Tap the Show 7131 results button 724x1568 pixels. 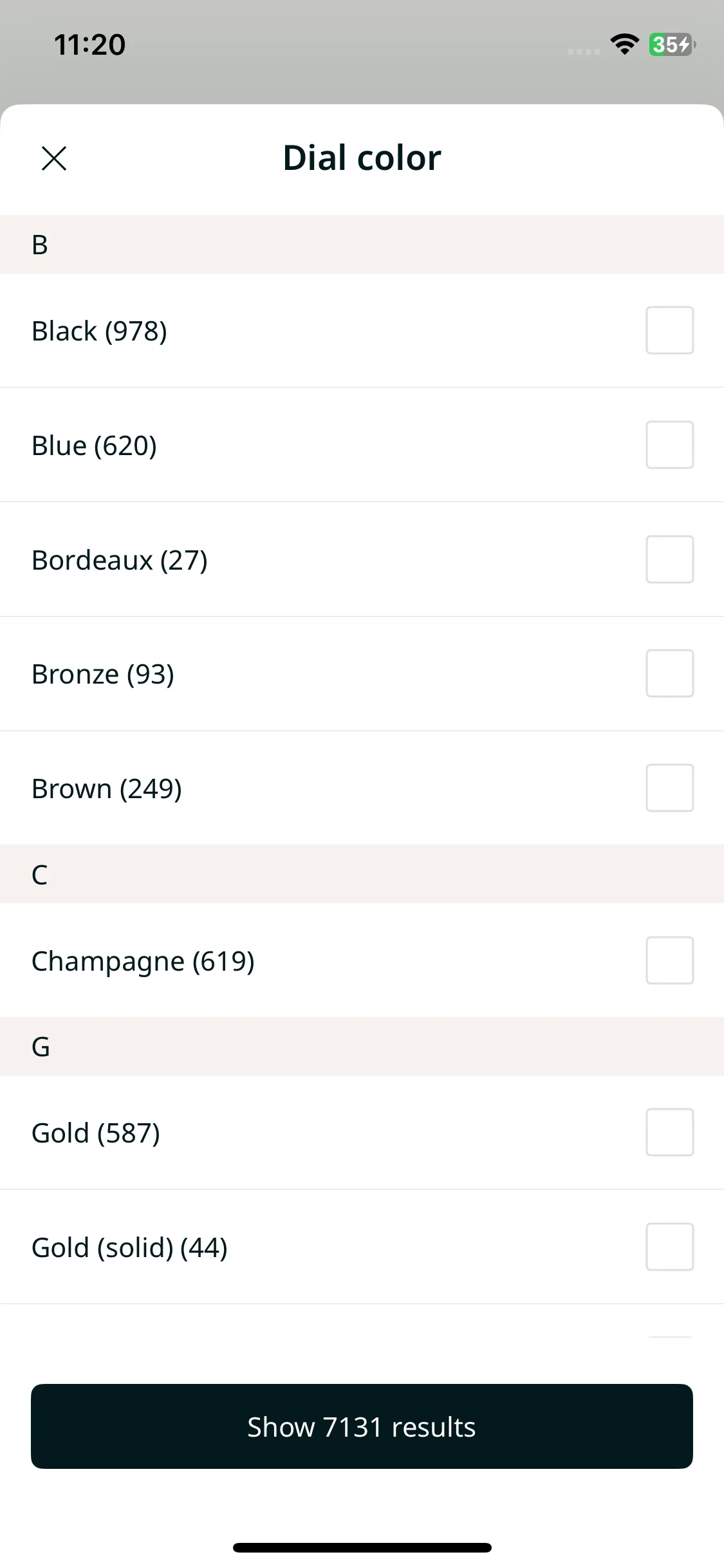point(362,1426)
